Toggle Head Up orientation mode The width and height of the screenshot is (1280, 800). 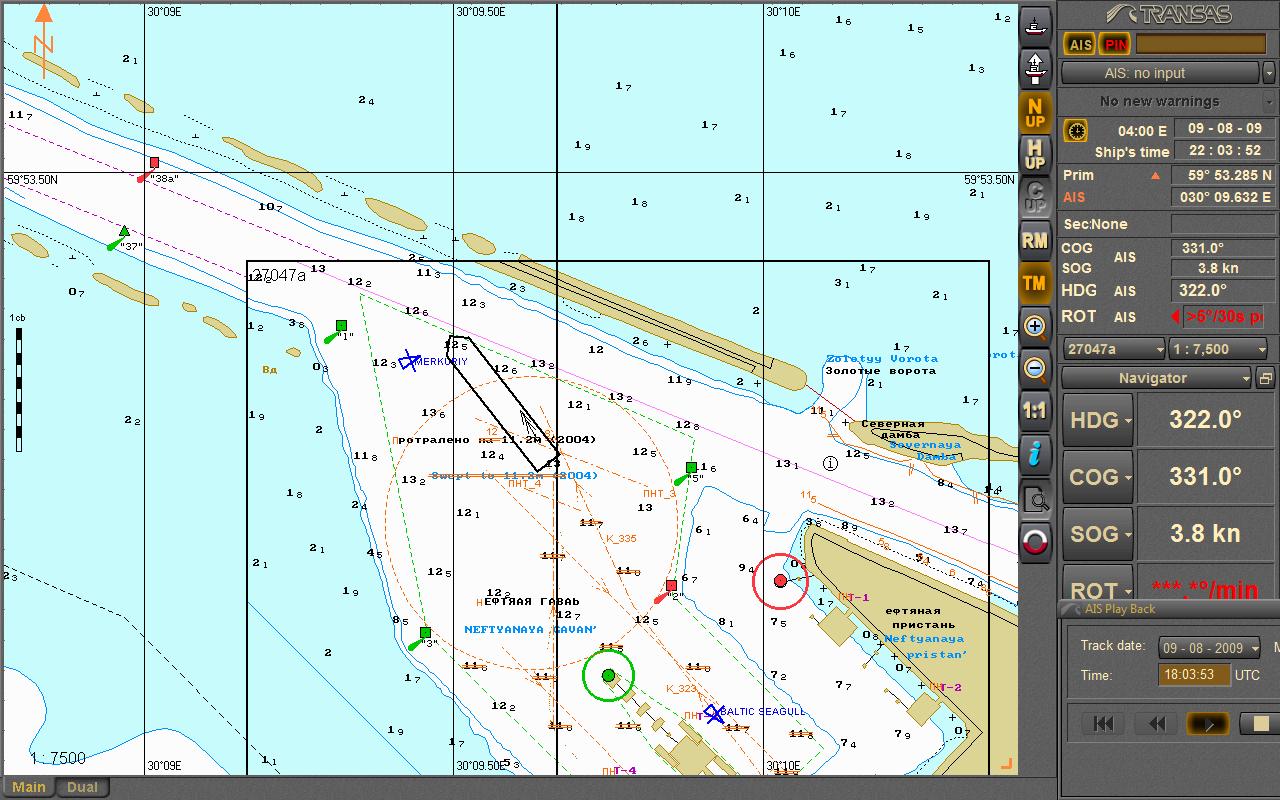point(1035,155)
